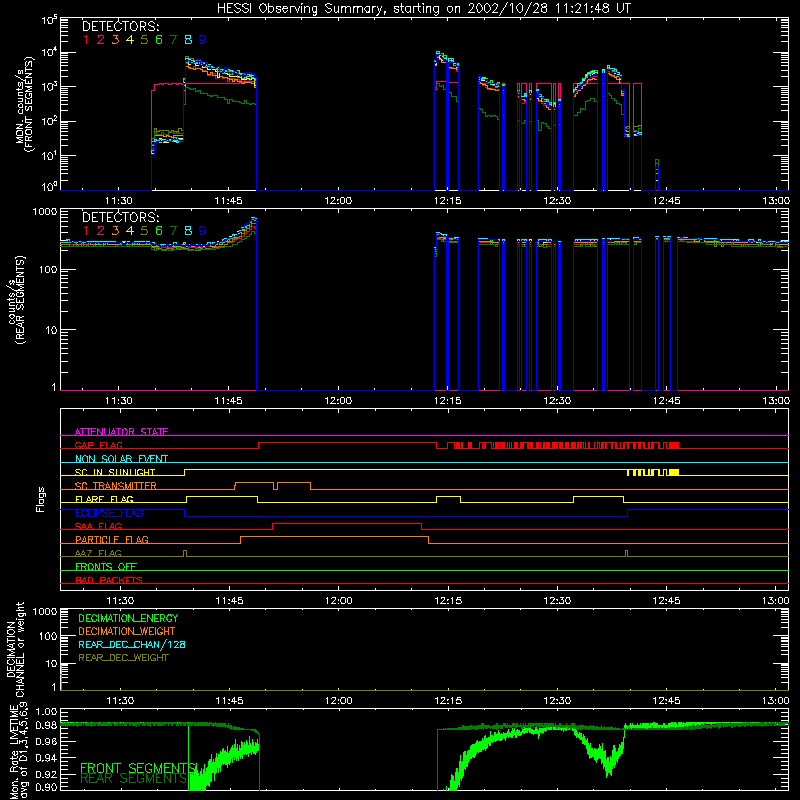Click the green detector 6 legend number in the front segments plot
The width and height of the screenshot is (800, 800).
[x=159, y=39]
